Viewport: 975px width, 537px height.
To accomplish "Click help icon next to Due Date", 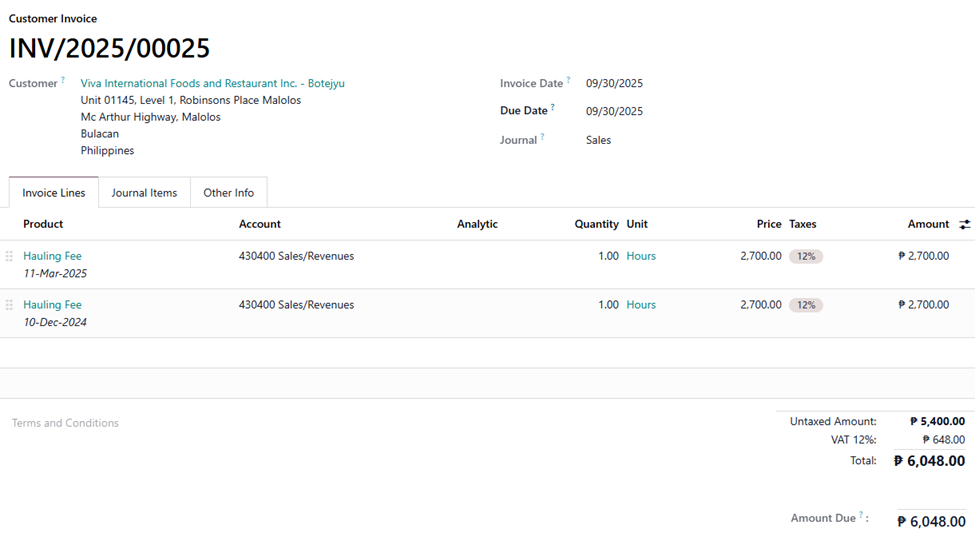I will 552,107.
